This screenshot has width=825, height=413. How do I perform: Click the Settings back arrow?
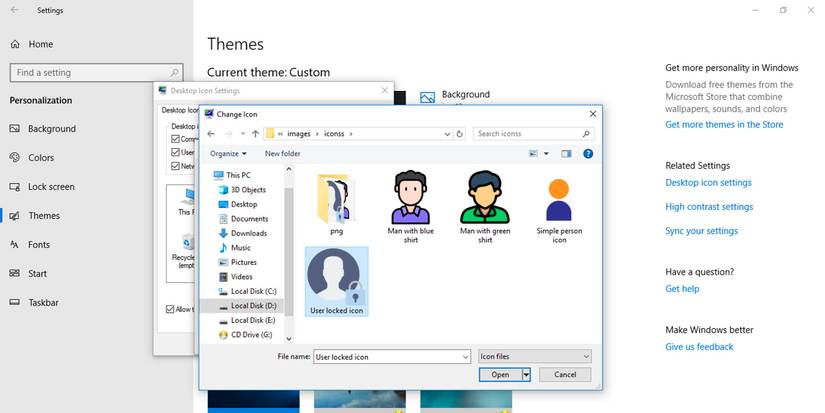(14, 10)
